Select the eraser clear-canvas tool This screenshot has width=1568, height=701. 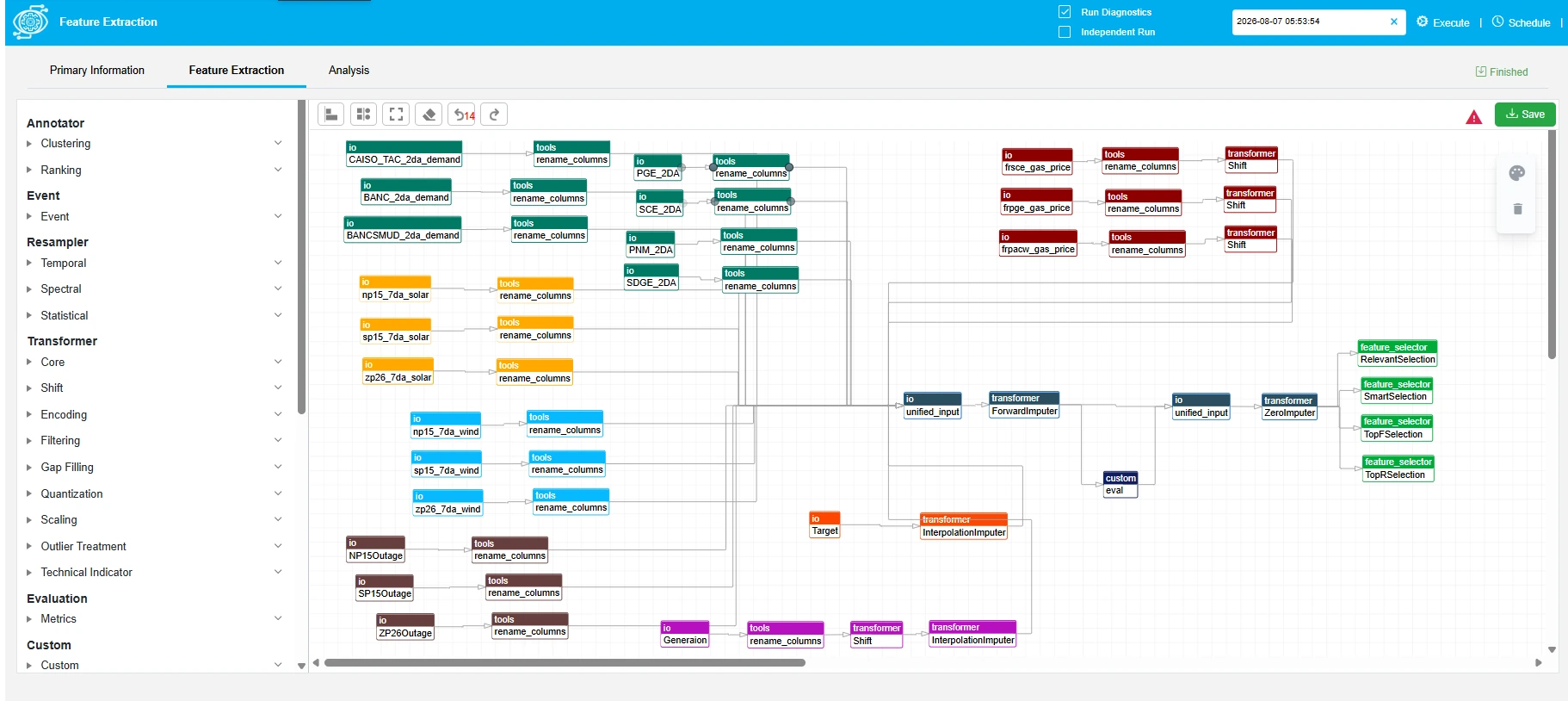(429, 114)
